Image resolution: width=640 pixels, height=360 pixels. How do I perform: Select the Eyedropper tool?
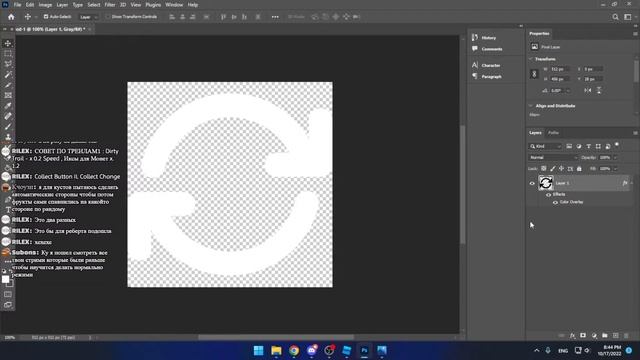point(8,106)
